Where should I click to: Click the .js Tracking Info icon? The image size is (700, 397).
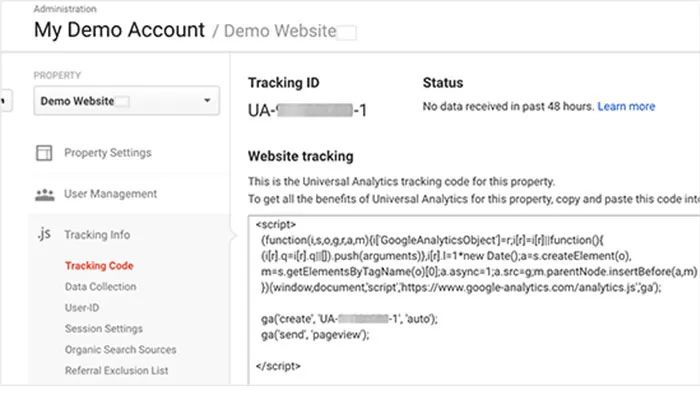[x=44, y=234]
